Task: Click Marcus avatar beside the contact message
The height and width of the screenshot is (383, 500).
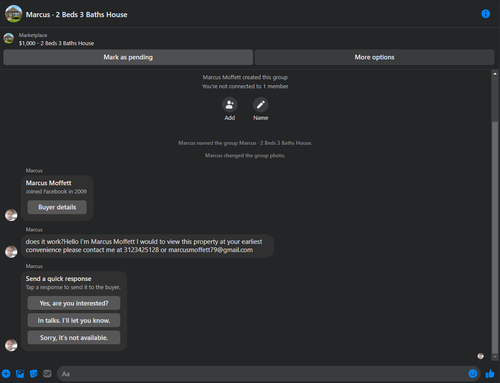Action: click(x=11, y=252)
